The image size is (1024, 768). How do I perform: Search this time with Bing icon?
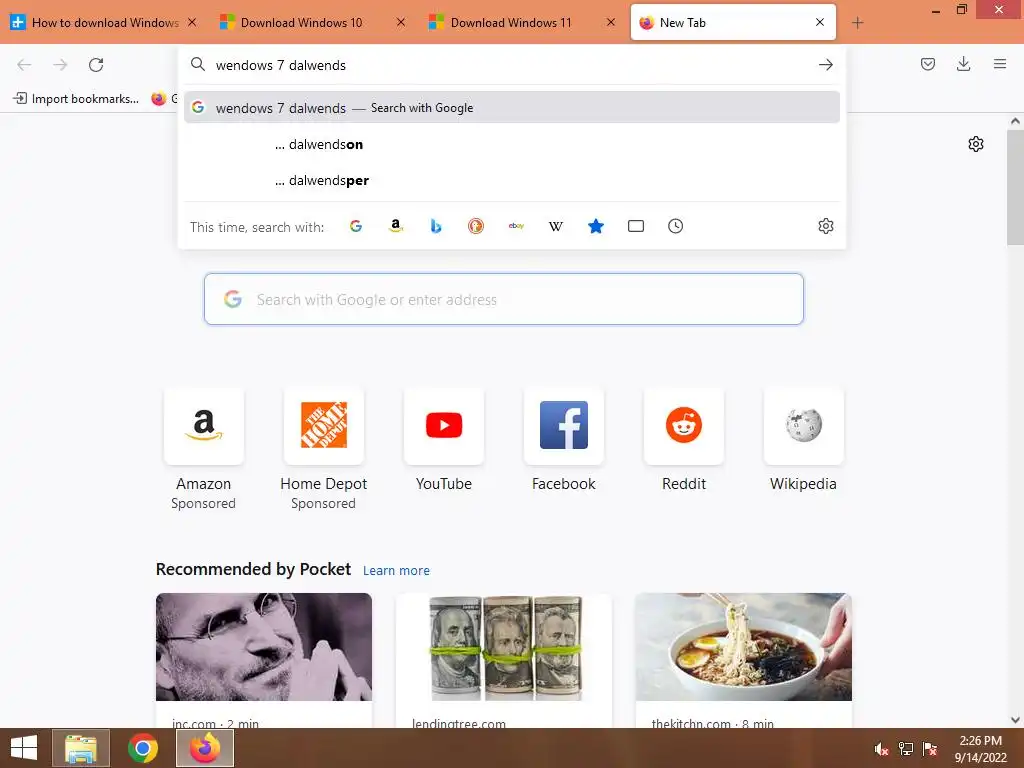point(436,226)
